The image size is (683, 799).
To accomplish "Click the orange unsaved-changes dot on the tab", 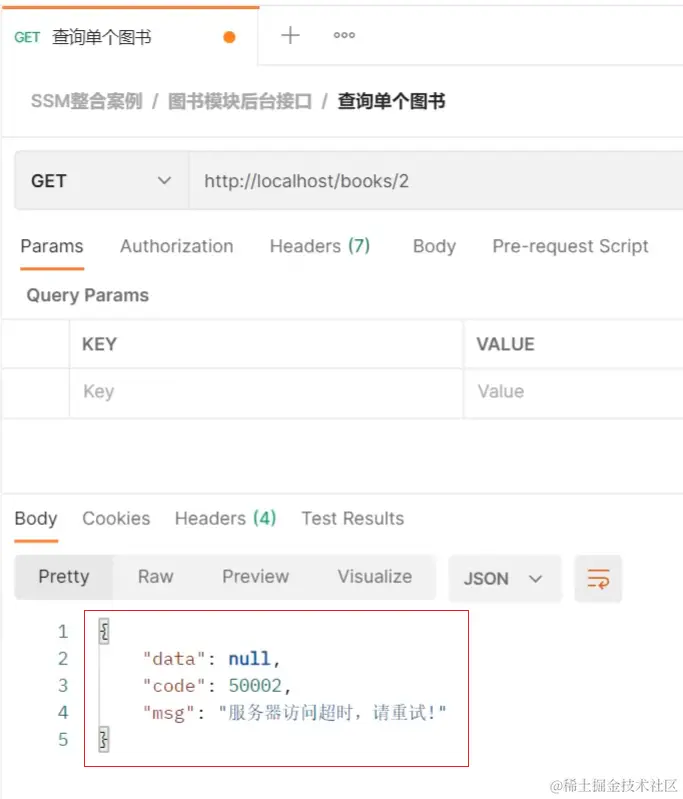I will tap(229, 37).
